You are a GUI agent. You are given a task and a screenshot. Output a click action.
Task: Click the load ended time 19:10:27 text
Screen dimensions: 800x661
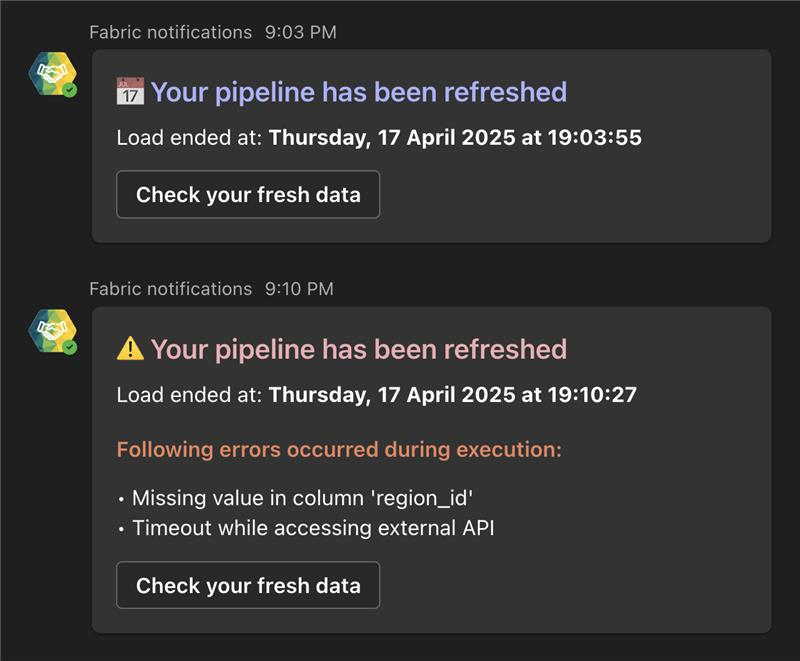pos(592,395)
